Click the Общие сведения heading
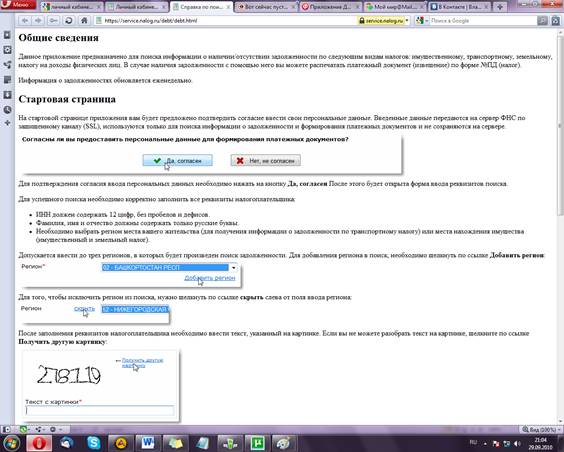The height and width of the screenshot is (452, 564). 58,38
